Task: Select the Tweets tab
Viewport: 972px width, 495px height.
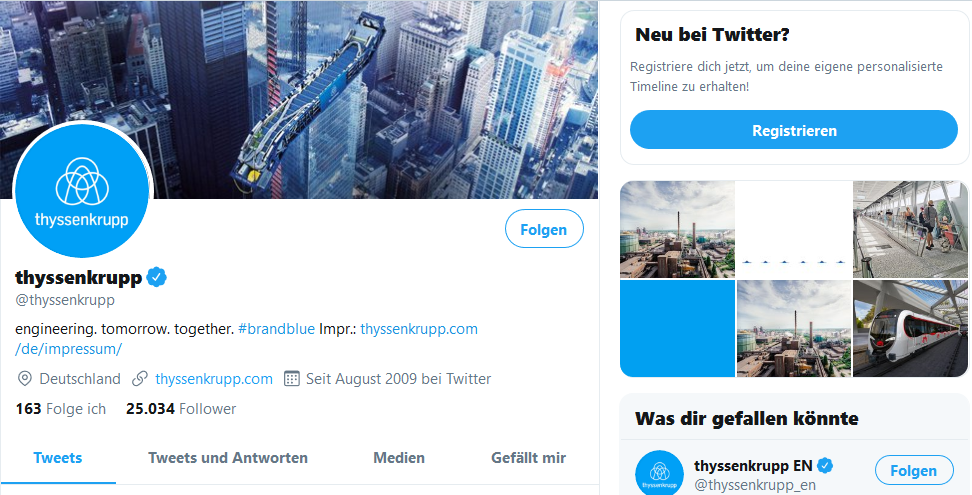Action: 58,458
